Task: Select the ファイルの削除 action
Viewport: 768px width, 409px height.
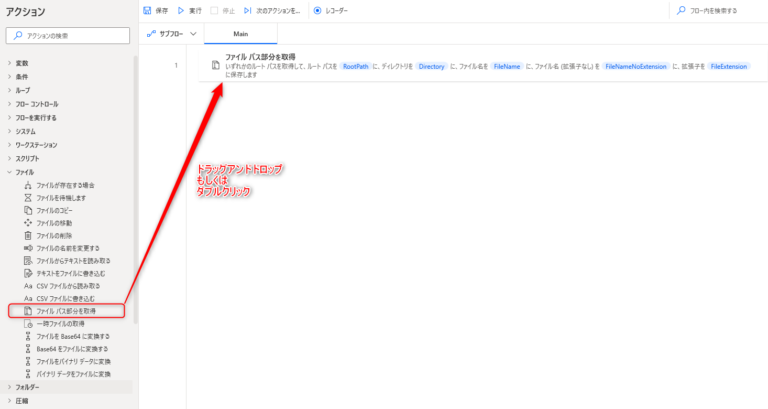Action: click(x=54, y=235)
